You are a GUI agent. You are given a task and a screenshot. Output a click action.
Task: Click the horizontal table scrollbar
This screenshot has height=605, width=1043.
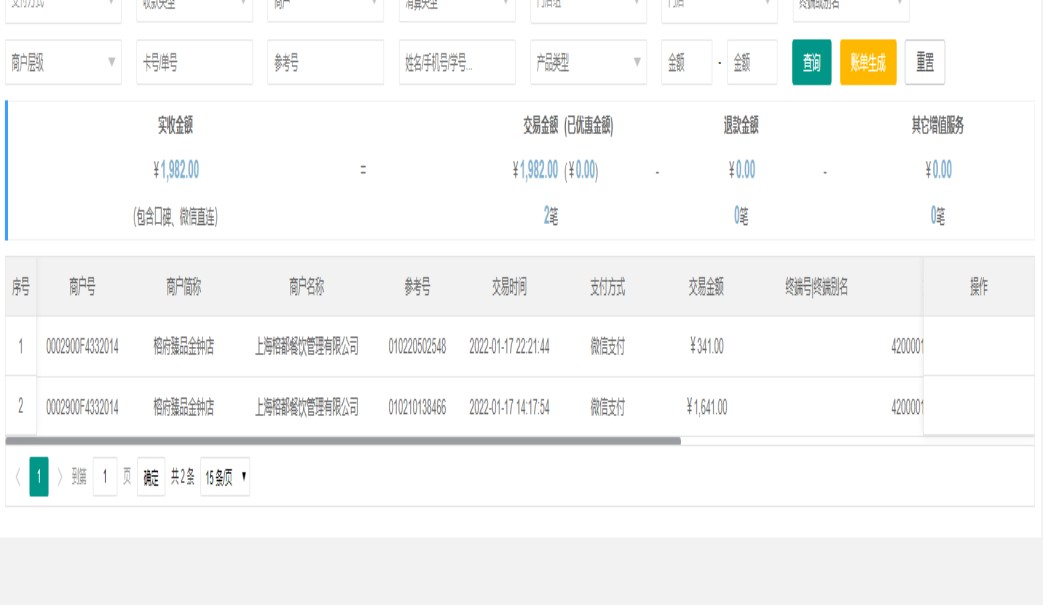(x=342, y=440)
